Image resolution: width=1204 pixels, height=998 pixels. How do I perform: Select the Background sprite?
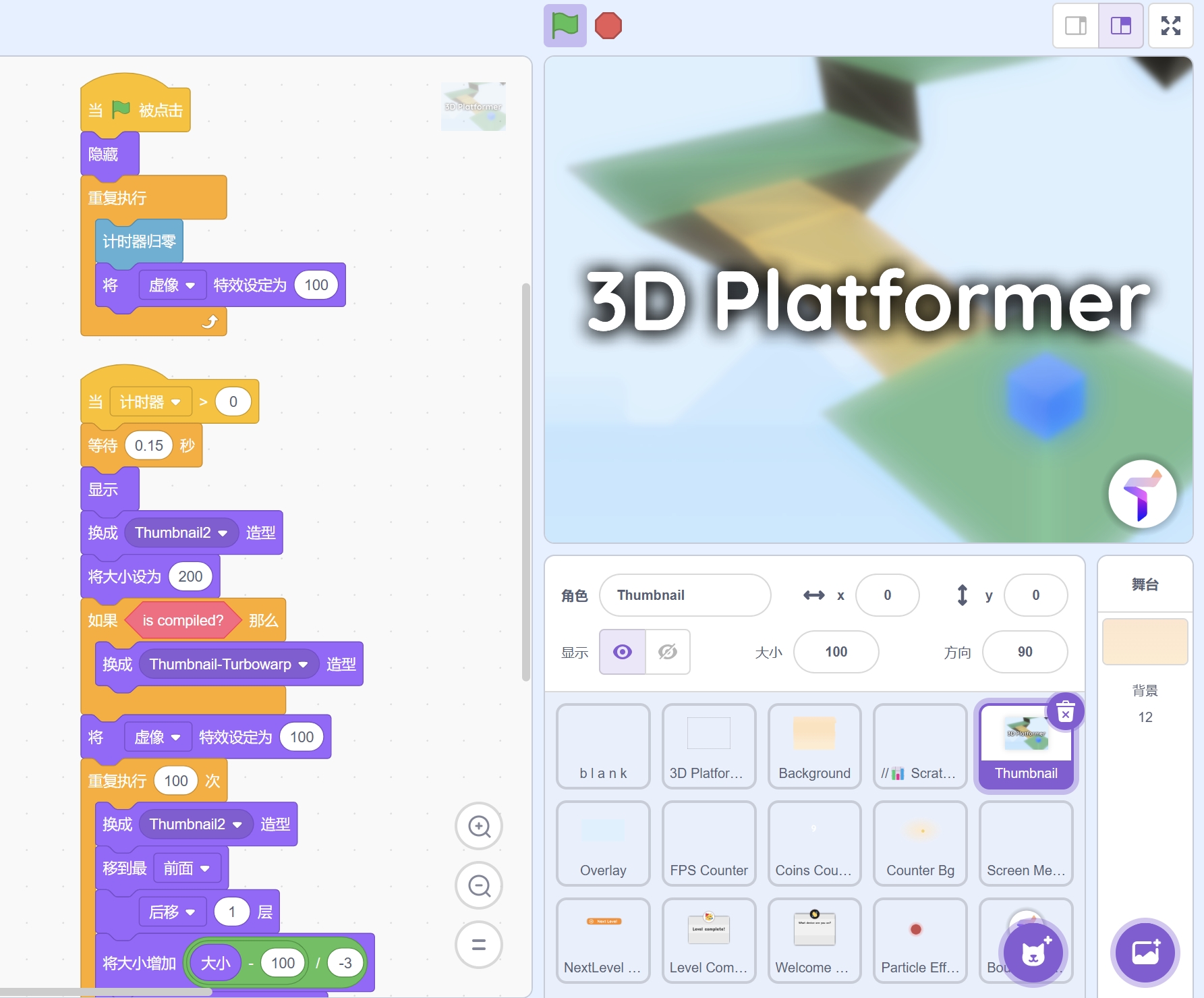[x=814, y=746]
